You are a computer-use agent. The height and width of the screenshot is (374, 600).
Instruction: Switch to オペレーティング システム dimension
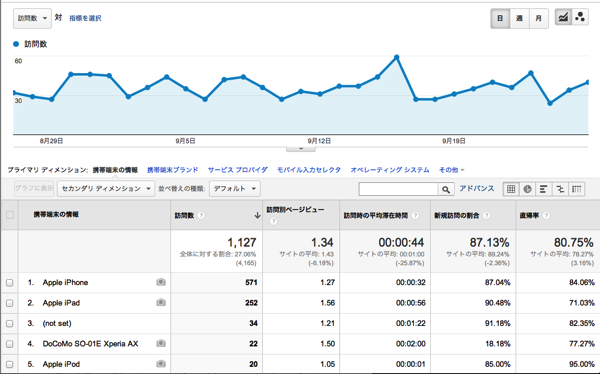click(x=390, y=170)
